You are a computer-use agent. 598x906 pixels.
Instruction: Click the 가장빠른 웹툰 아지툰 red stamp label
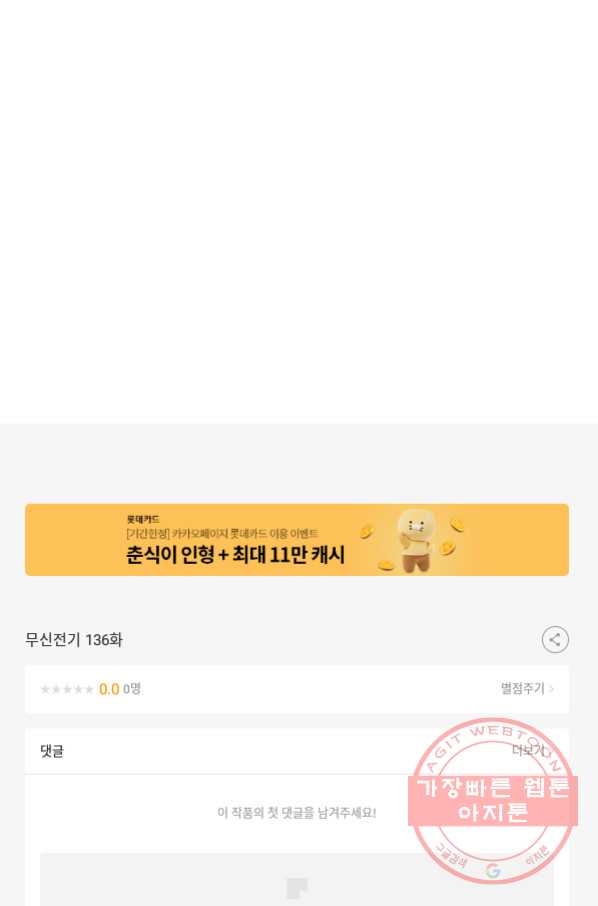click(493, 800)
